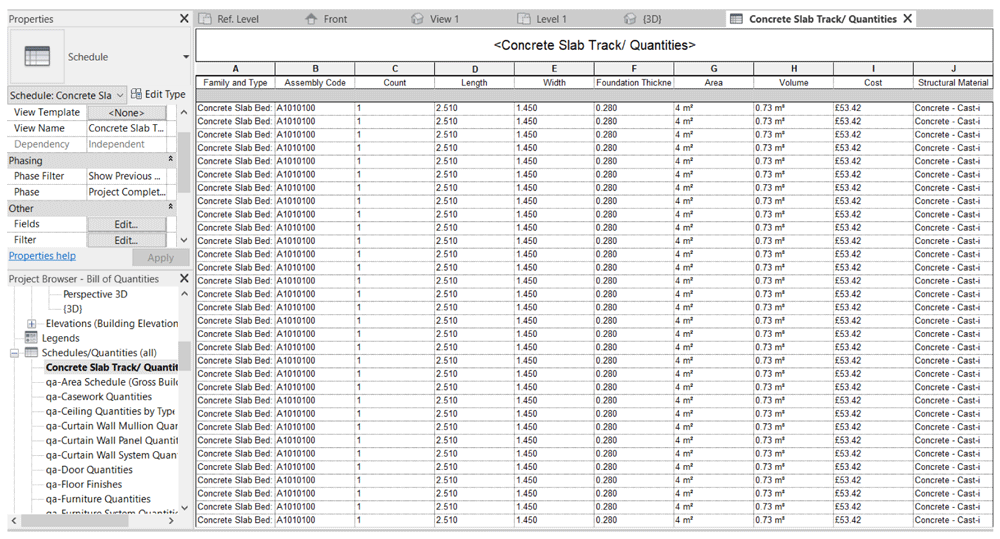The height and width of the screenshot is (539, 1000).
Task: Close the Concrete Slab Track/ Quantities tab
Action: click(908, 18)
